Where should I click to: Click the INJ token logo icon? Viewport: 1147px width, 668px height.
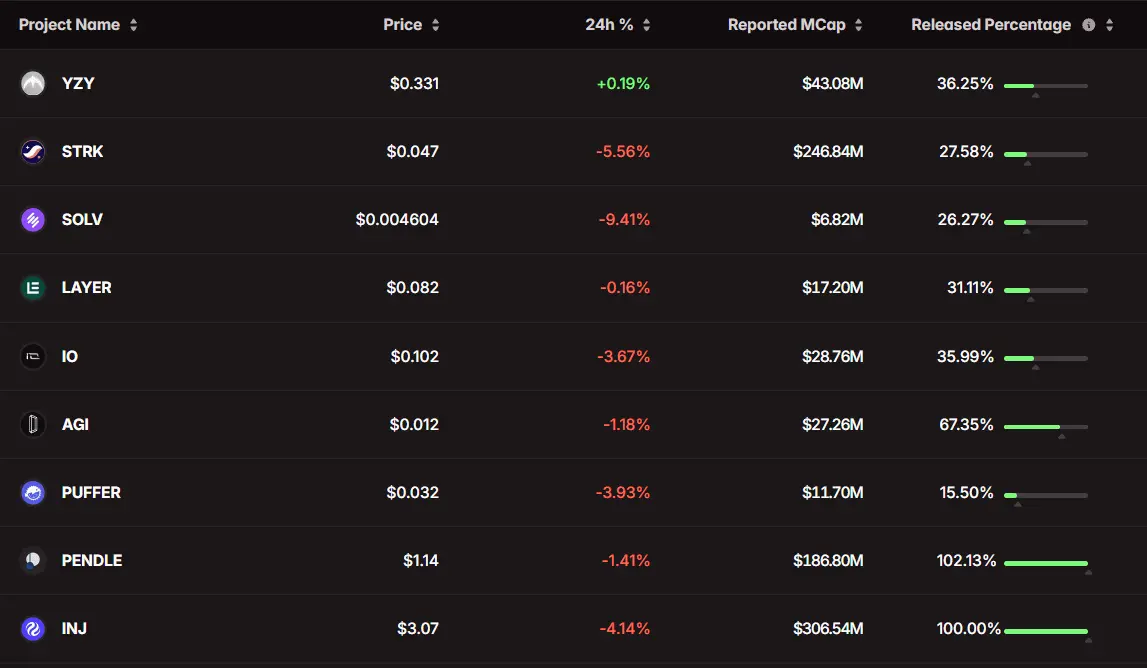coord(33,629)
